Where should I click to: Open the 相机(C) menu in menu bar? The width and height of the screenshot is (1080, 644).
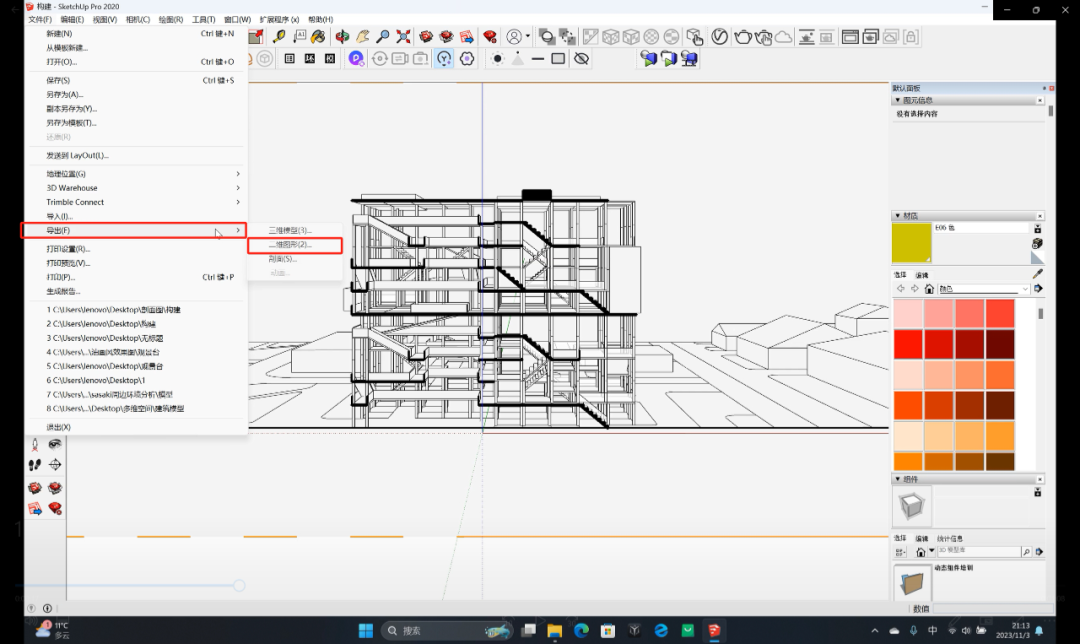pyautogui.click(x=138, y=19)
